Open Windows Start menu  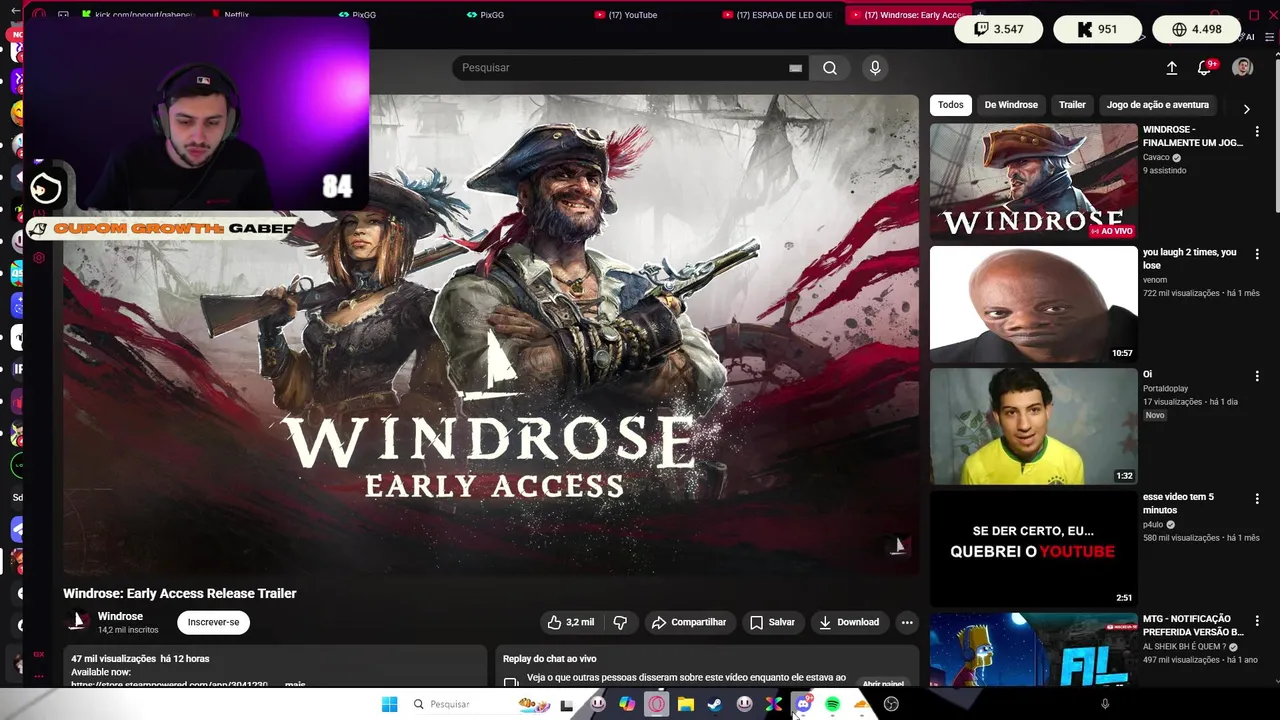point(389,704)
